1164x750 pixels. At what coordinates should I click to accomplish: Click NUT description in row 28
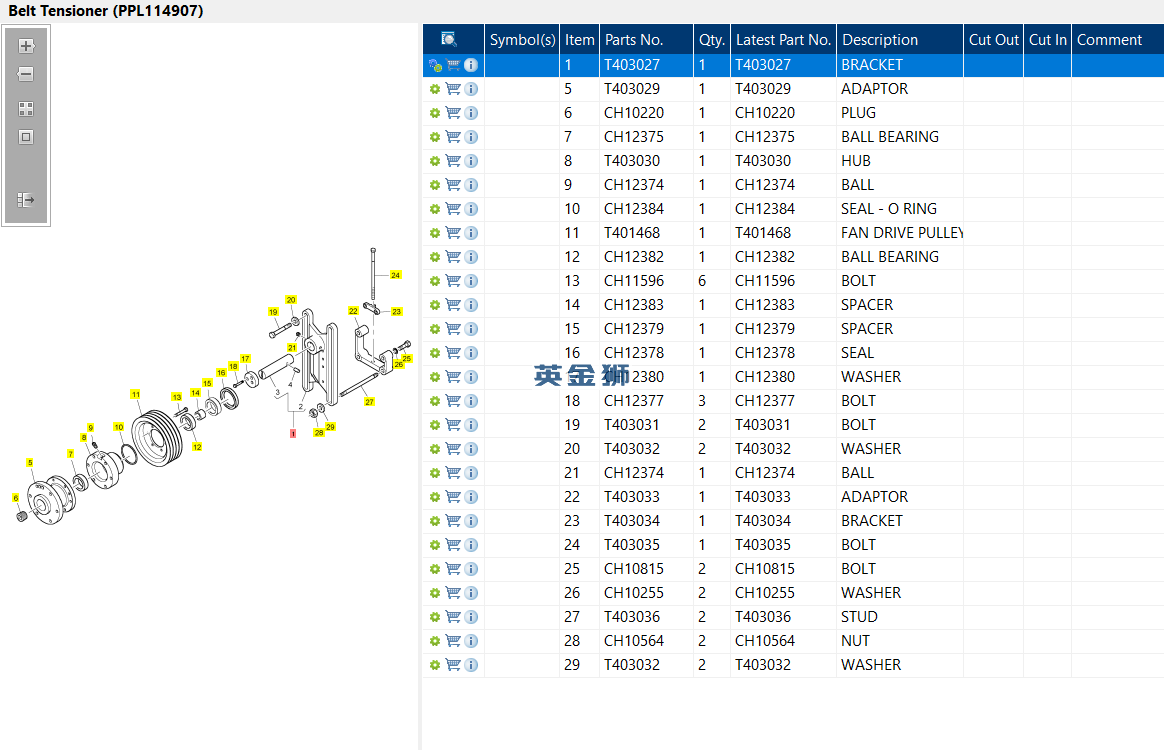(855, 641)
